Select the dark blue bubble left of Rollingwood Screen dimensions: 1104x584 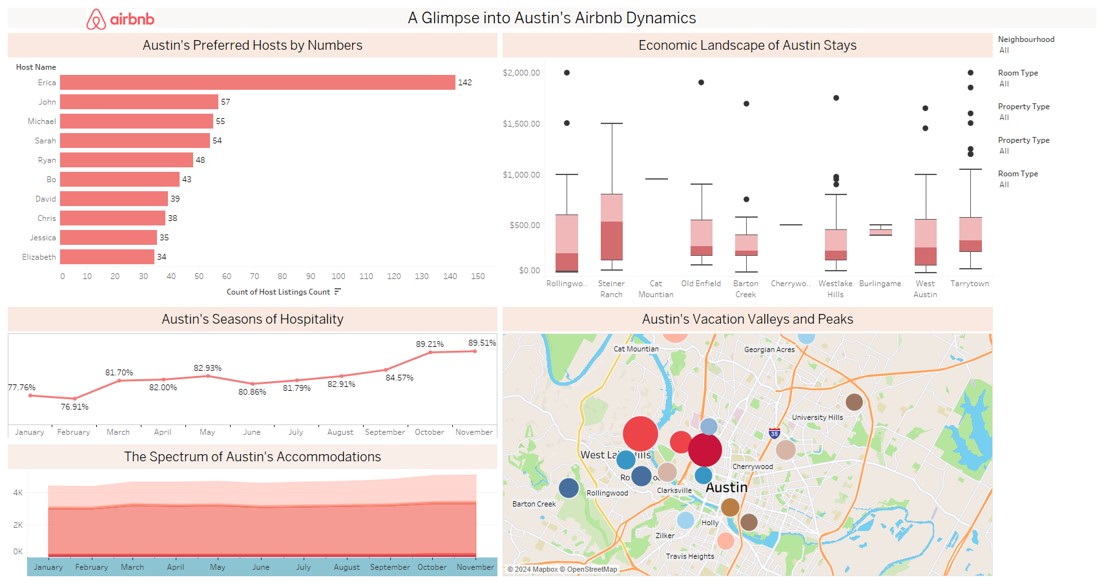tap(569, 487)
